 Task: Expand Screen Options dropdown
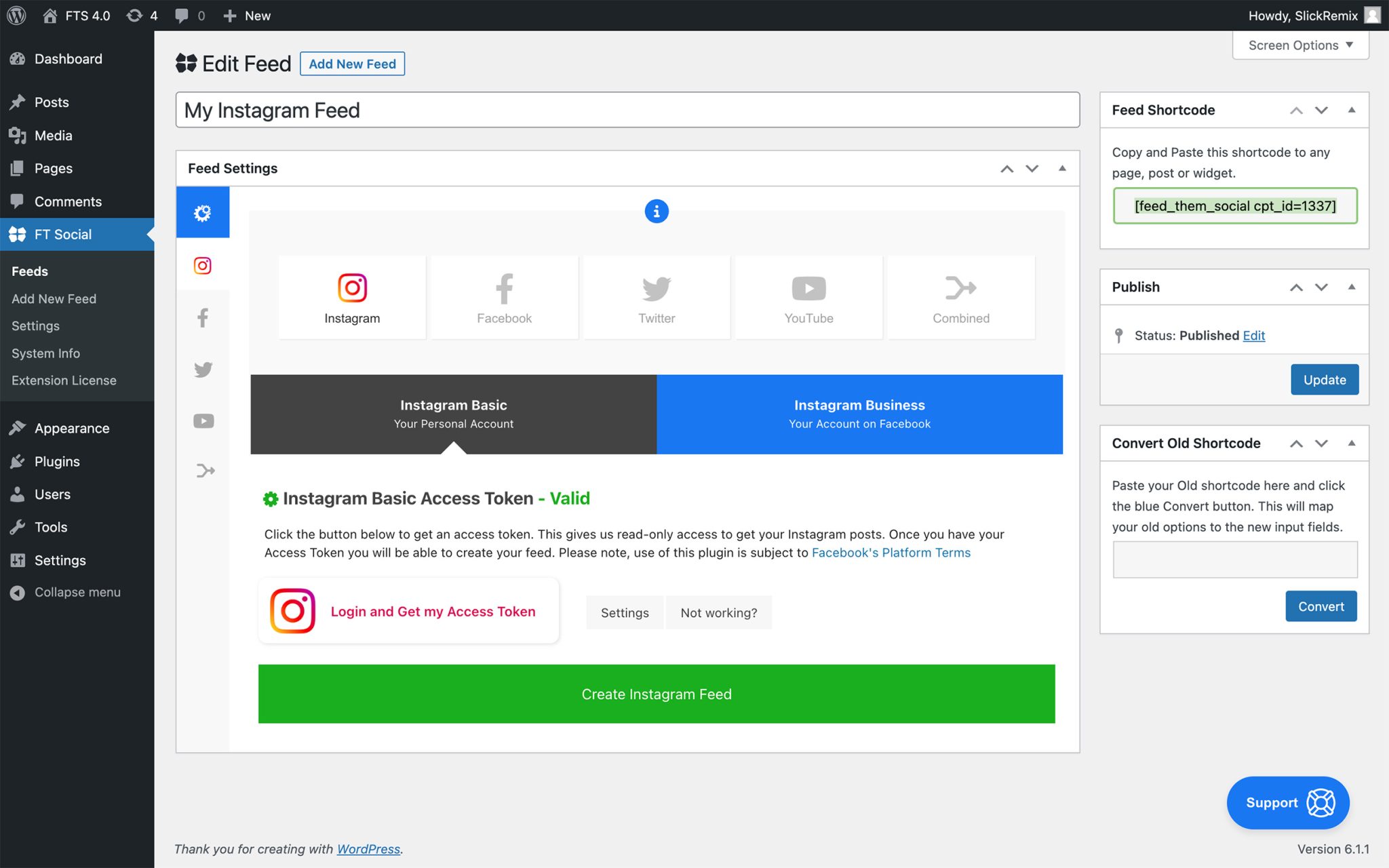pos(1300,45)
